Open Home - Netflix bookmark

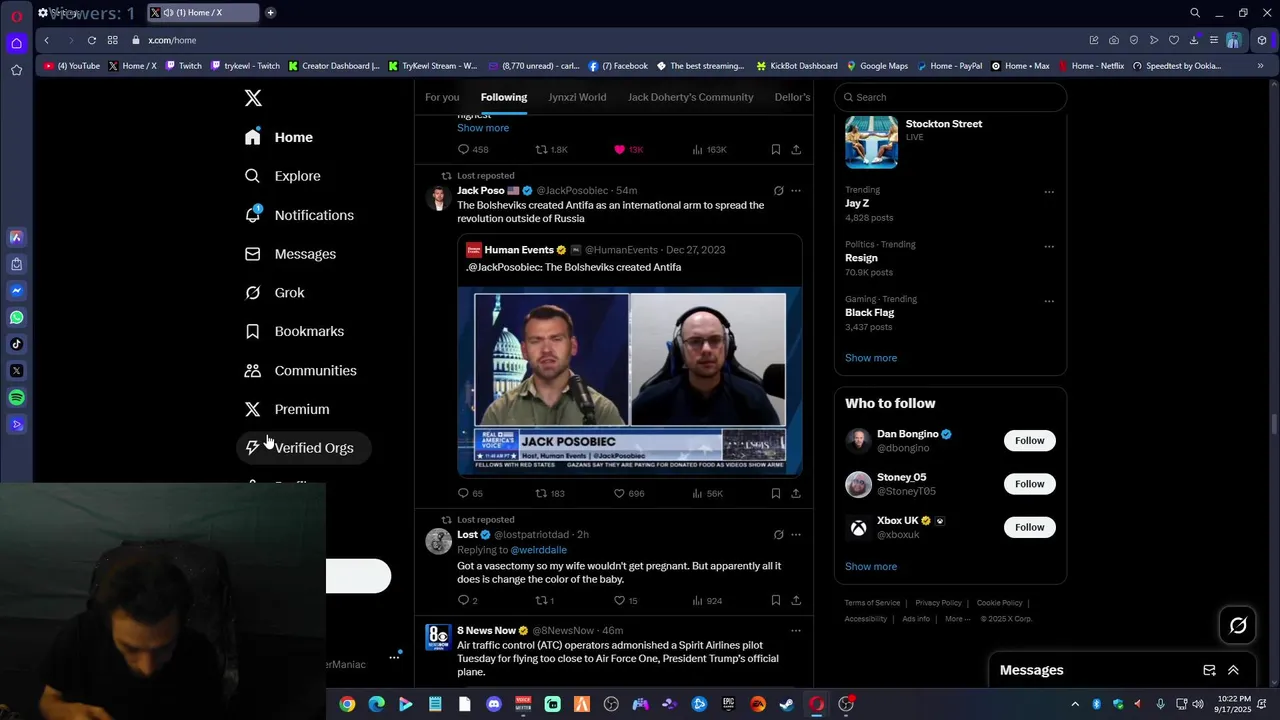(1091, 66)
